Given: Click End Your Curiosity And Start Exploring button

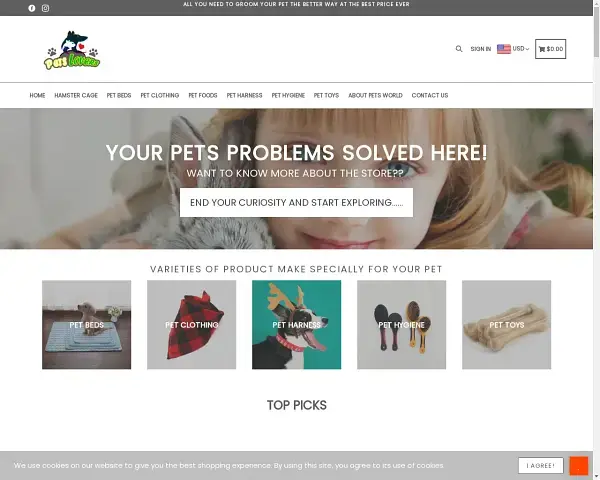Looking at the screenshot, I should (x=296, y=202).
